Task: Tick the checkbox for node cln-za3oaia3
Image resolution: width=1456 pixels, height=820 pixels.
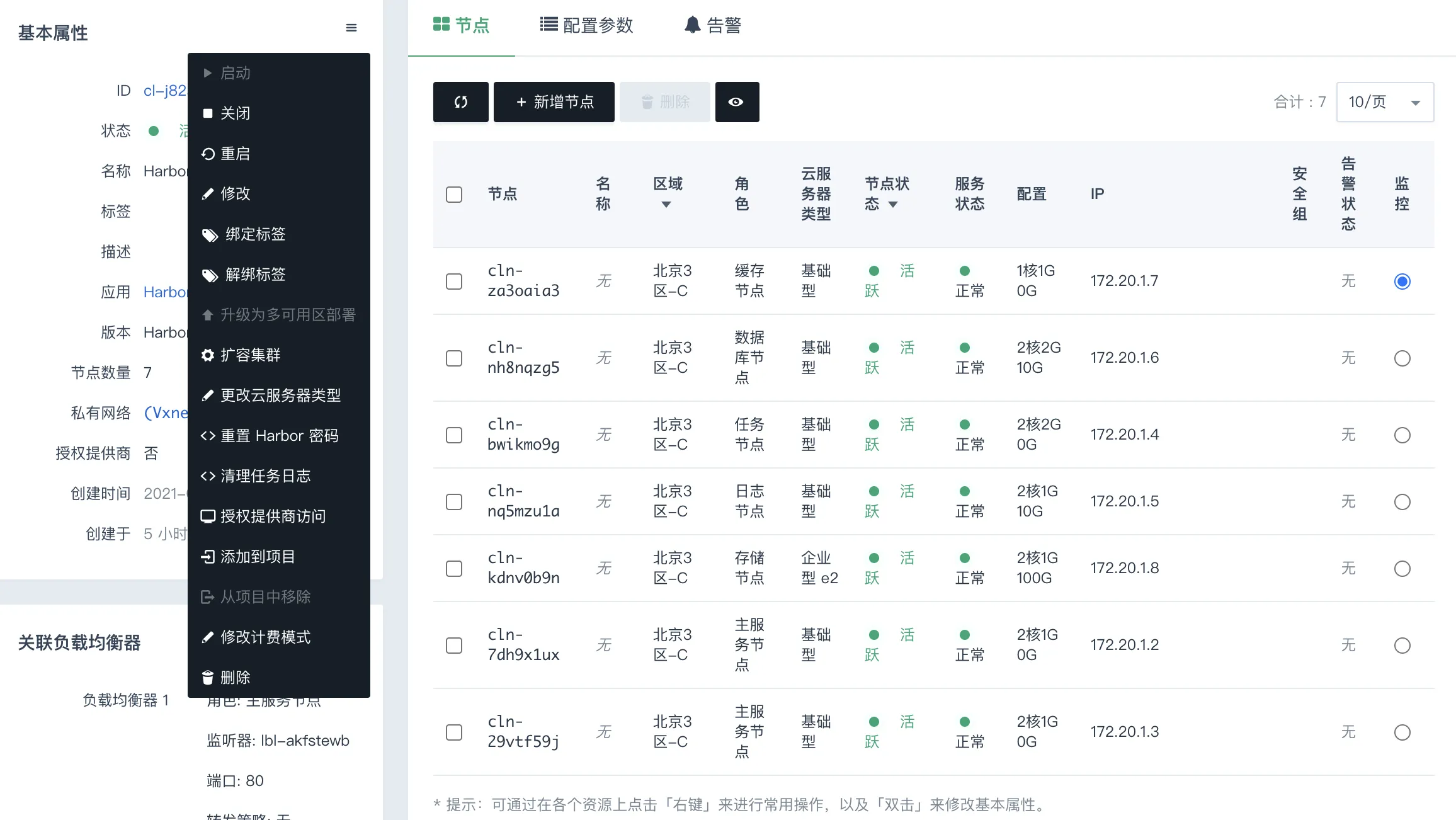Action: 454,281
